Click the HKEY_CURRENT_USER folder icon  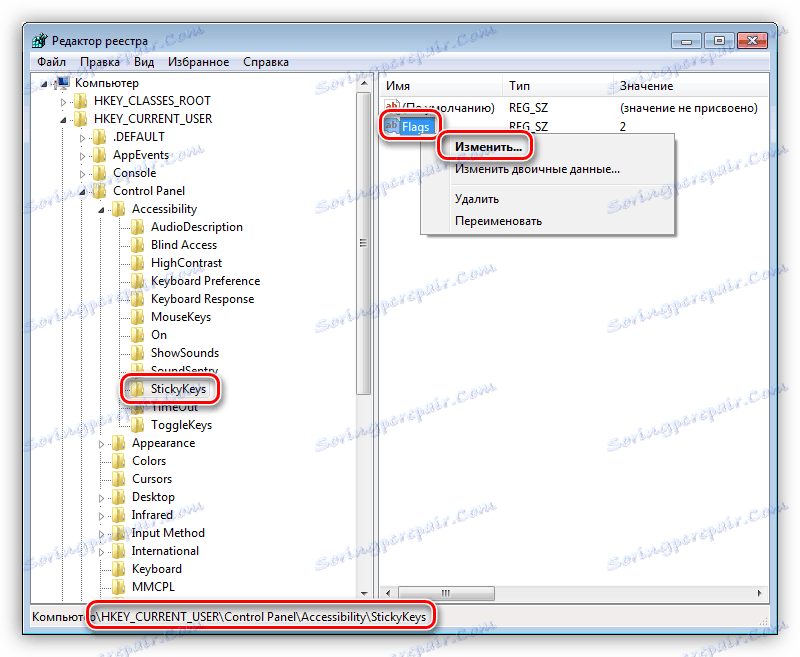point(81,119)
